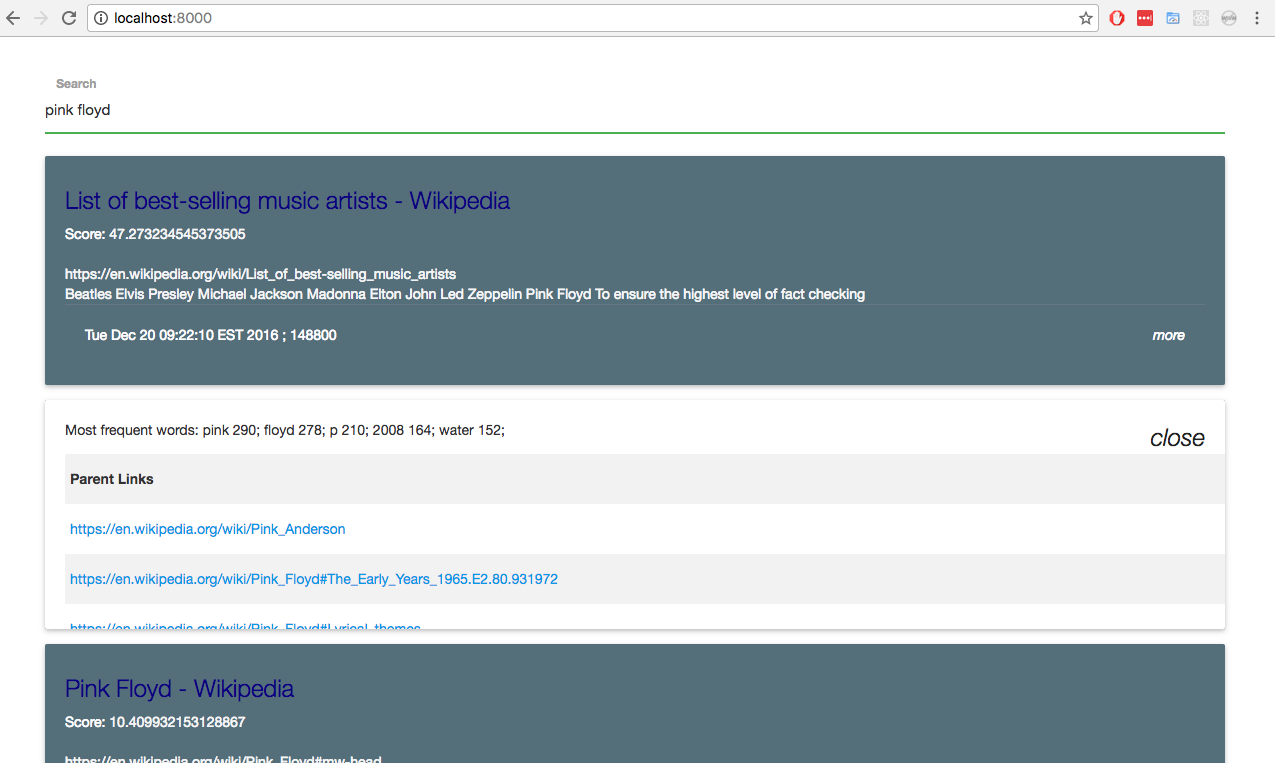The image size is (1275, 763).
Task: Click the Search label above the input
Action: tap(76, 84)
